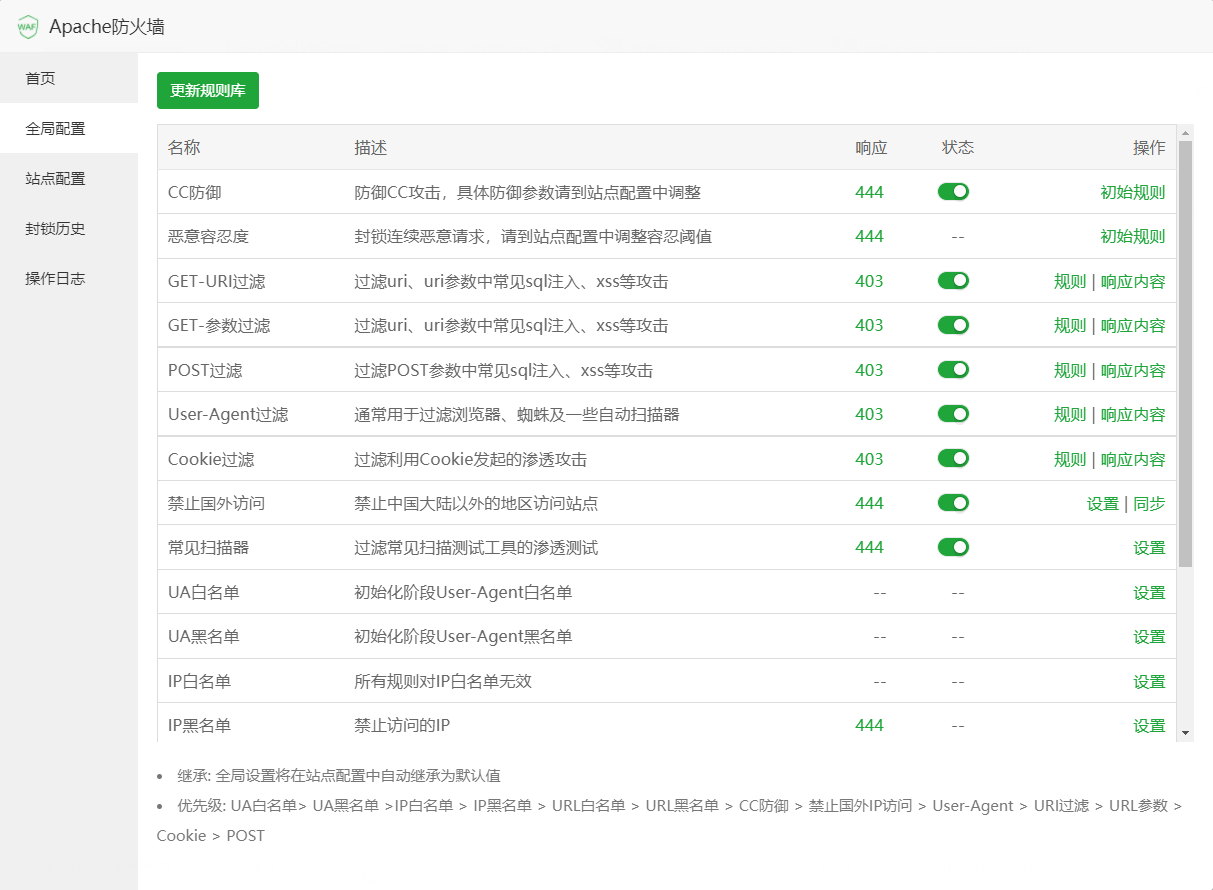This screenshot has height=890, width=1213.
Task: Open 设置 for IP黑名单
Action: [x=1149, y=725]
